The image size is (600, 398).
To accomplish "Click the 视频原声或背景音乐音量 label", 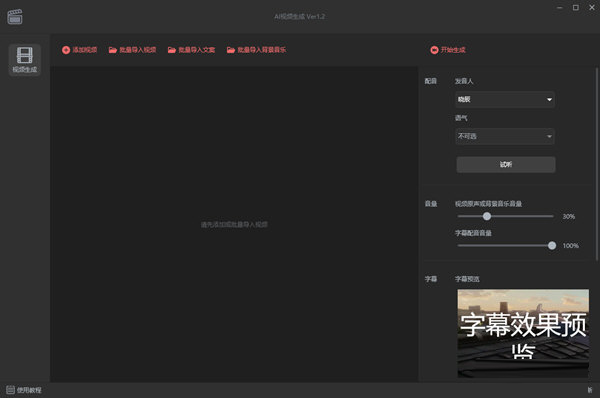I will coord(488,204).
